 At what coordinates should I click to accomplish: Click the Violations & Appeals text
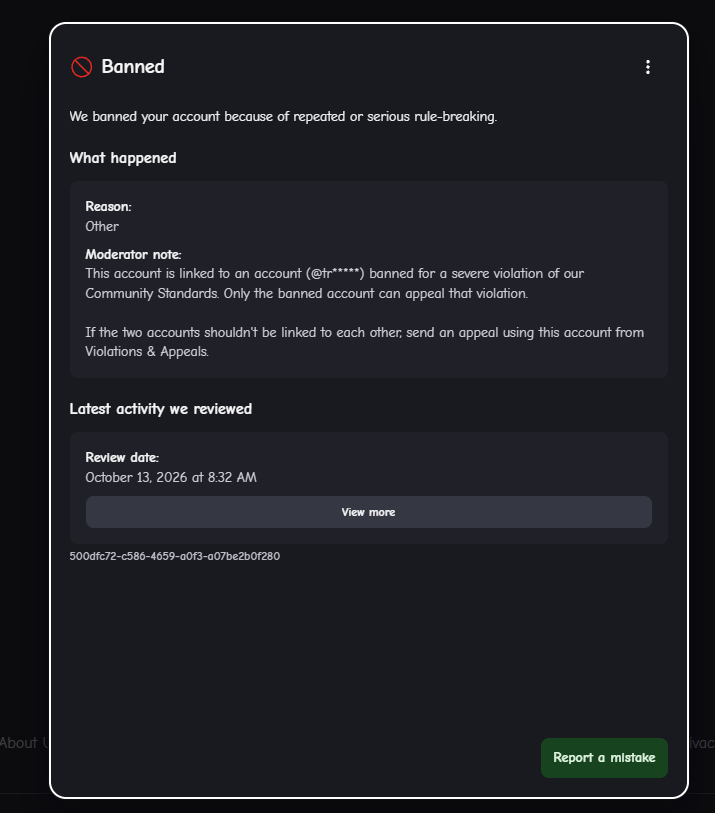(x=147, y=352)
